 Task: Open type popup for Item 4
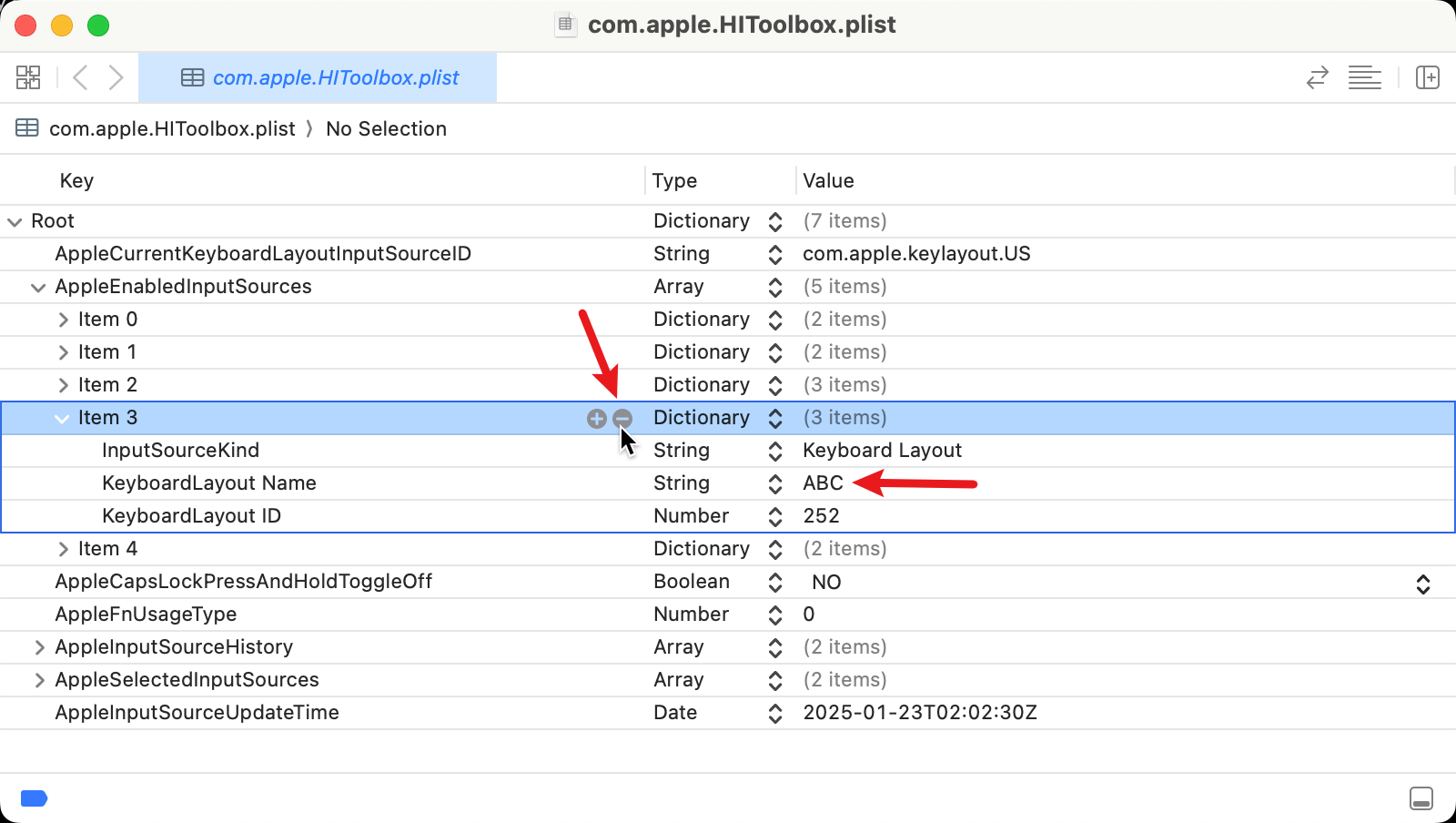pyautogui.click(x=775, y=549)
